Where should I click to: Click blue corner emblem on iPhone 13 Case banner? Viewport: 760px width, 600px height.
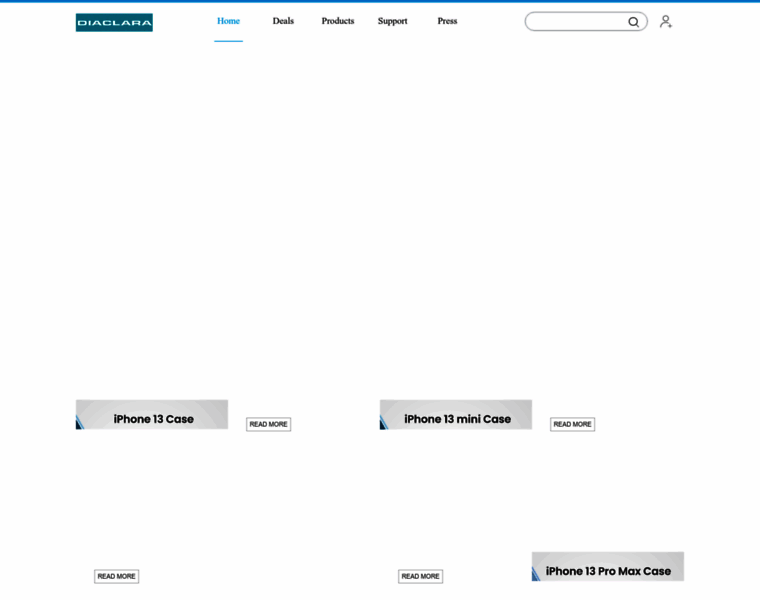click(x=80, y=423)
